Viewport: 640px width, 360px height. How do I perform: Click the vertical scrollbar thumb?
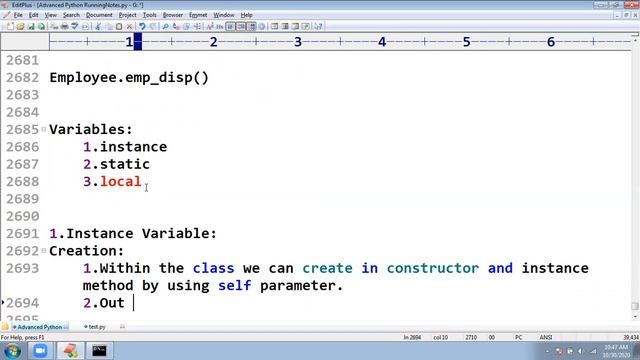635,306
